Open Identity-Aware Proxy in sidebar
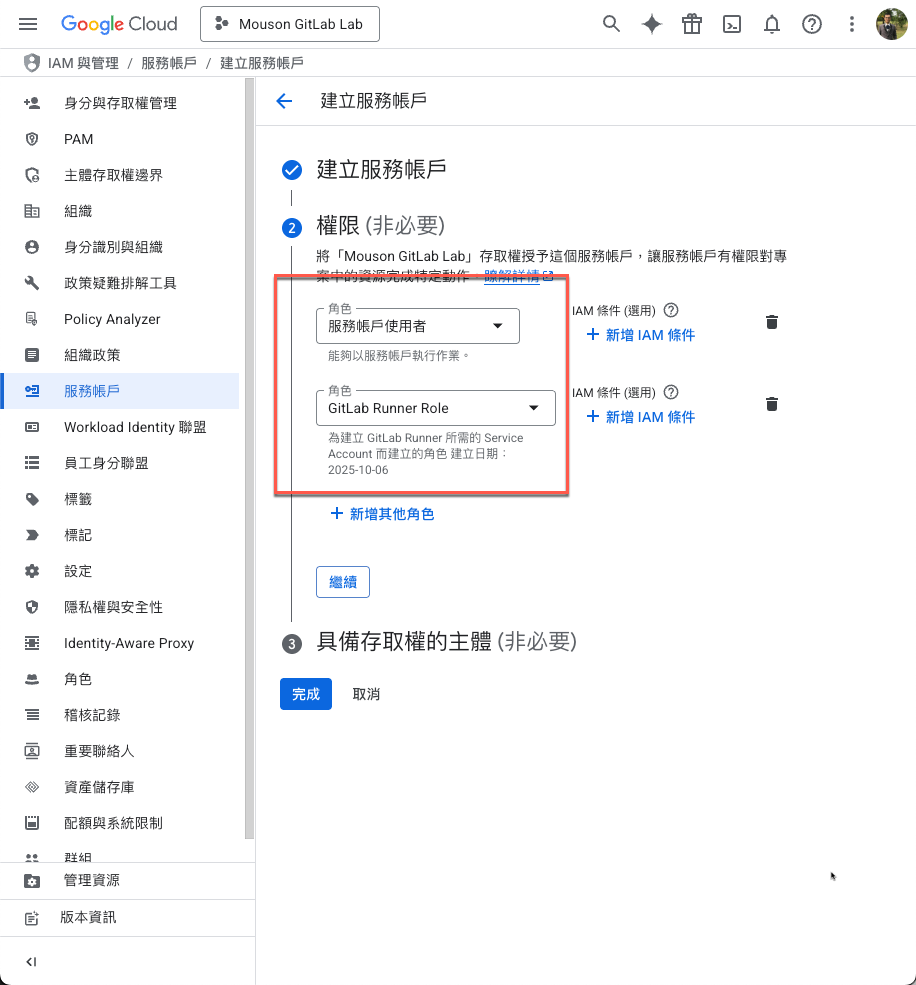This screenshot has height=985, width=916. (x=119, y=643)
